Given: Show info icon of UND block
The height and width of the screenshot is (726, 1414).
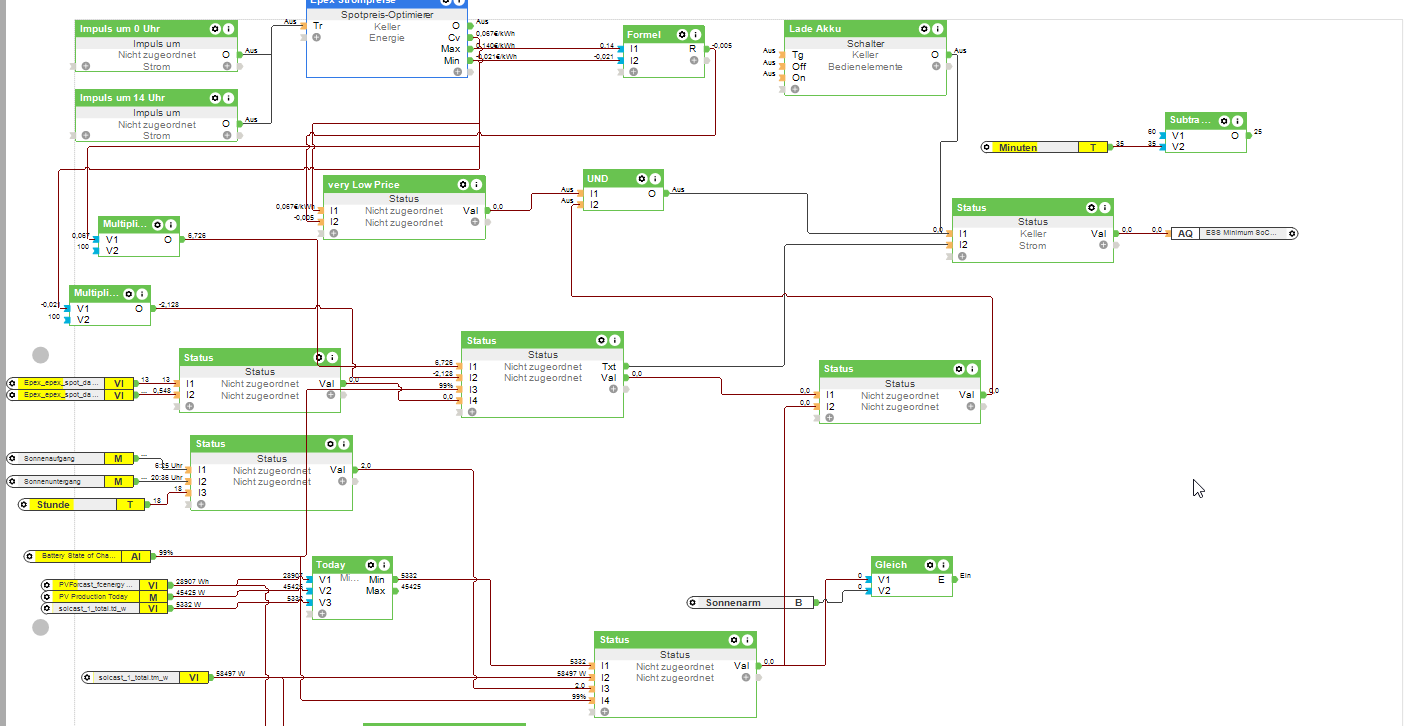Looking at the screenshot, I should pos(656,178).
